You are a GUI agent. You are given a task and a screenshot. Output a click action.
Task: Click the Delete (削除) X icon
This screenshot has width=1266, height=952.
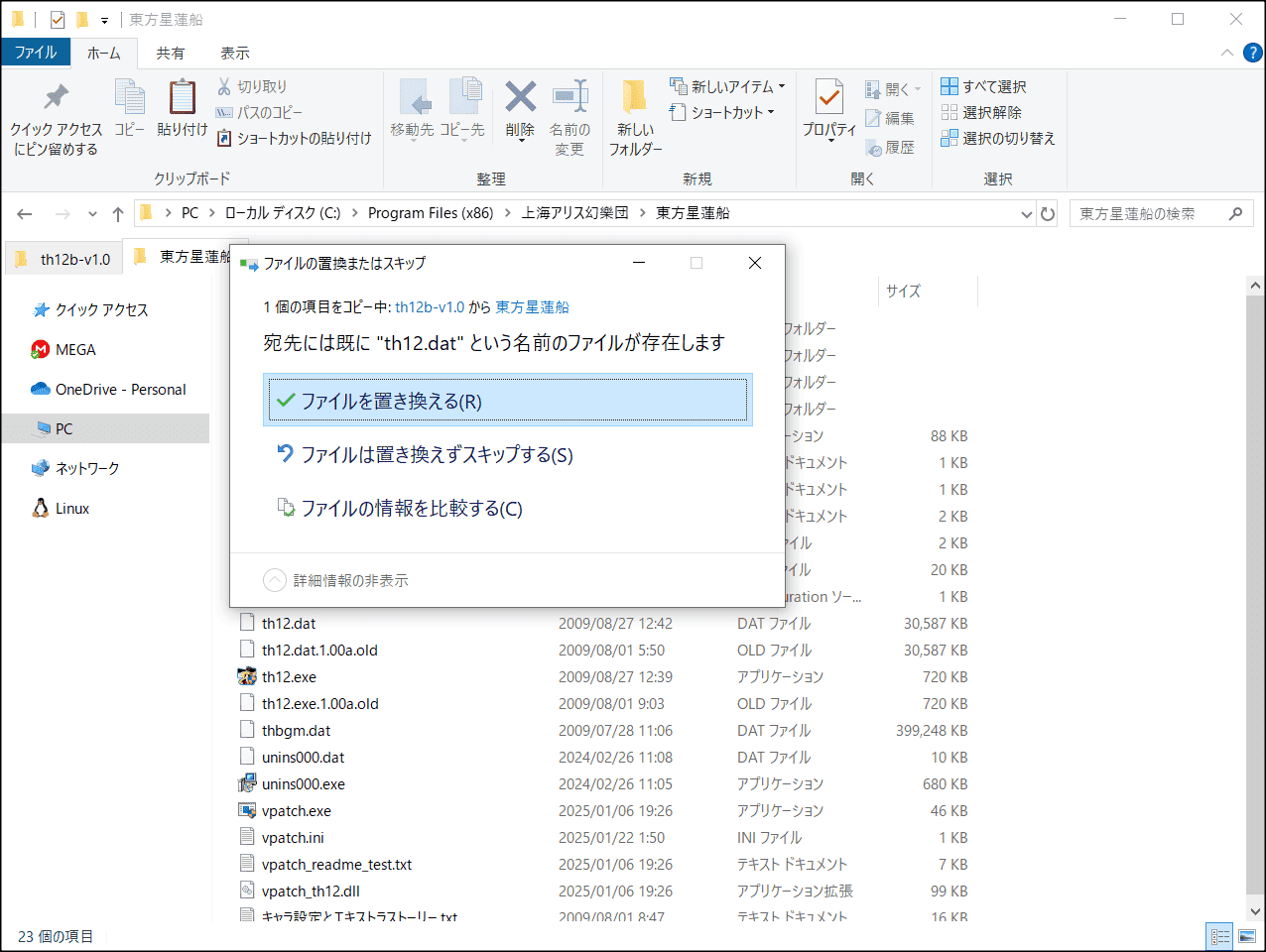pyautogui.click(x=520, y=96)
